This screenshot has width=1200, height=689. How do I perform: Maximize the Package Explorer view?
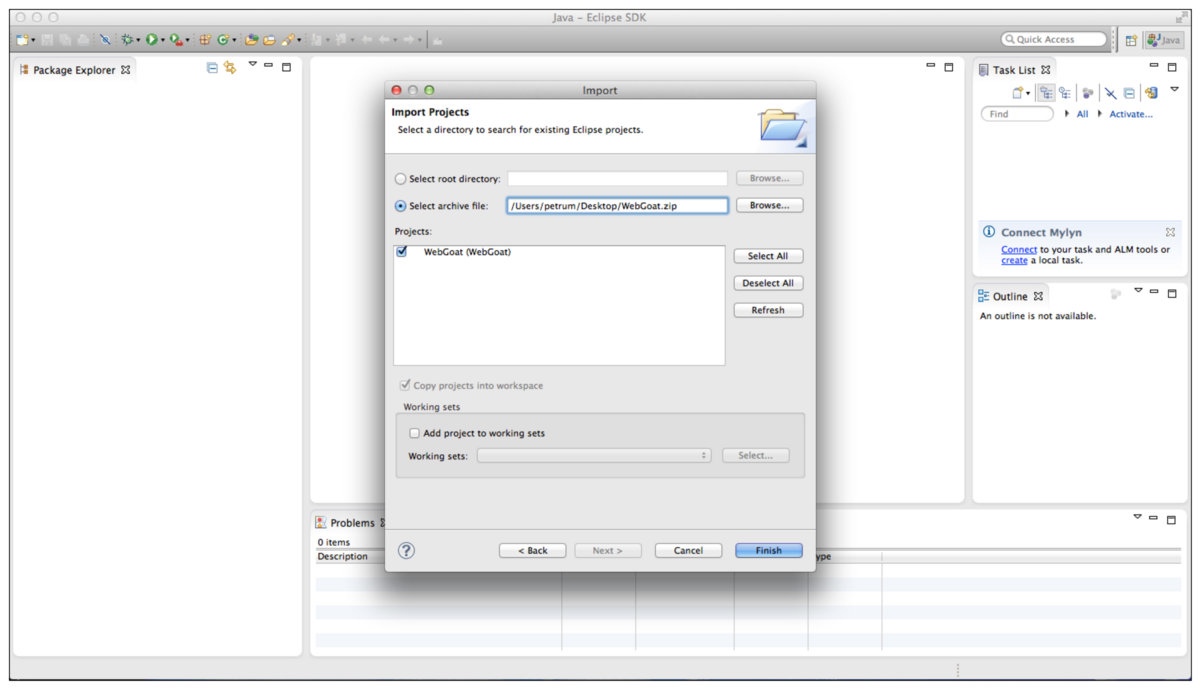tap(286, 67)
